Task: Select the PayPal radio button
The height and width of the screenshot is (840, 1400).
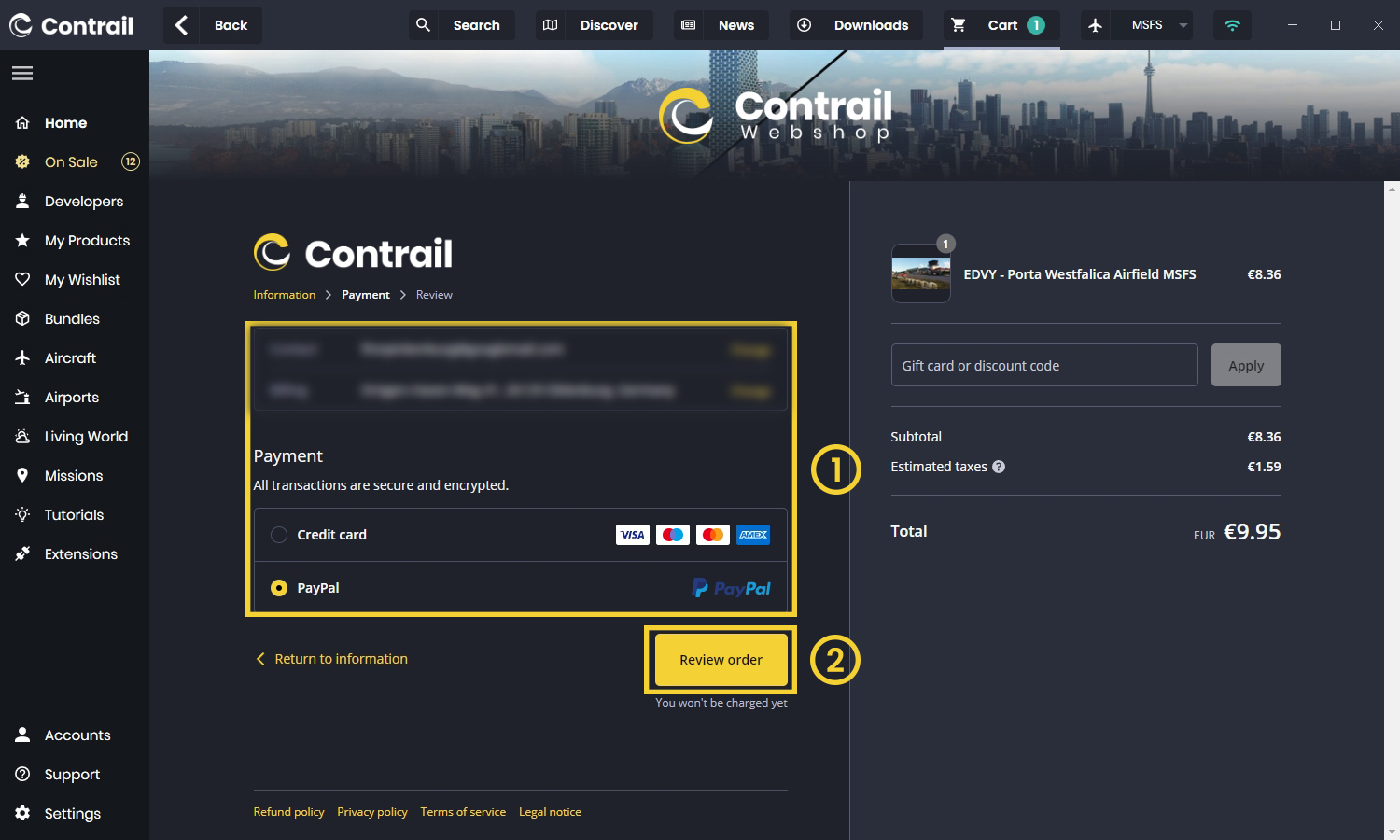Action: [x=279, y=588]
